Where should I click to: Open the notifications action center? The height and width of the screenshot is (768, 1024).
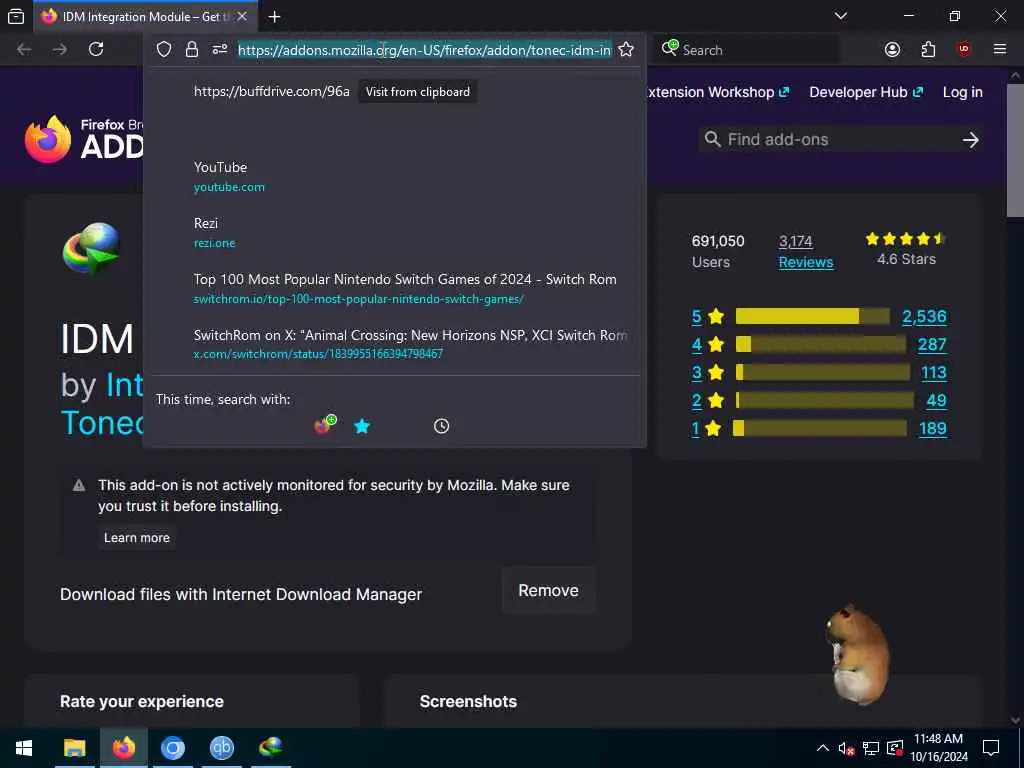click(991, 748)
